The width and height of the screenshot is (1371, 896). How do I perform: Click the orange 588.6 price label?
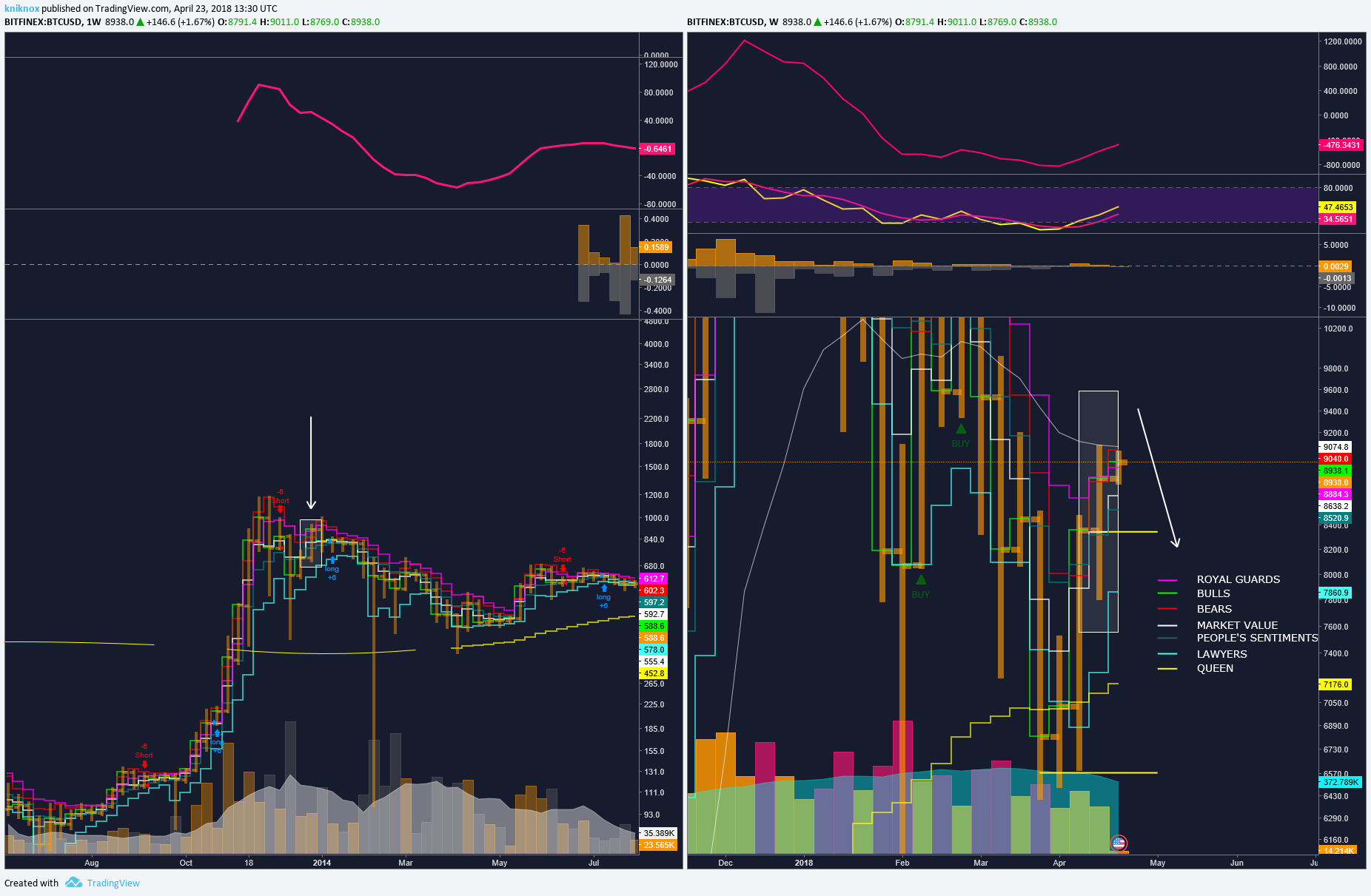653,638
